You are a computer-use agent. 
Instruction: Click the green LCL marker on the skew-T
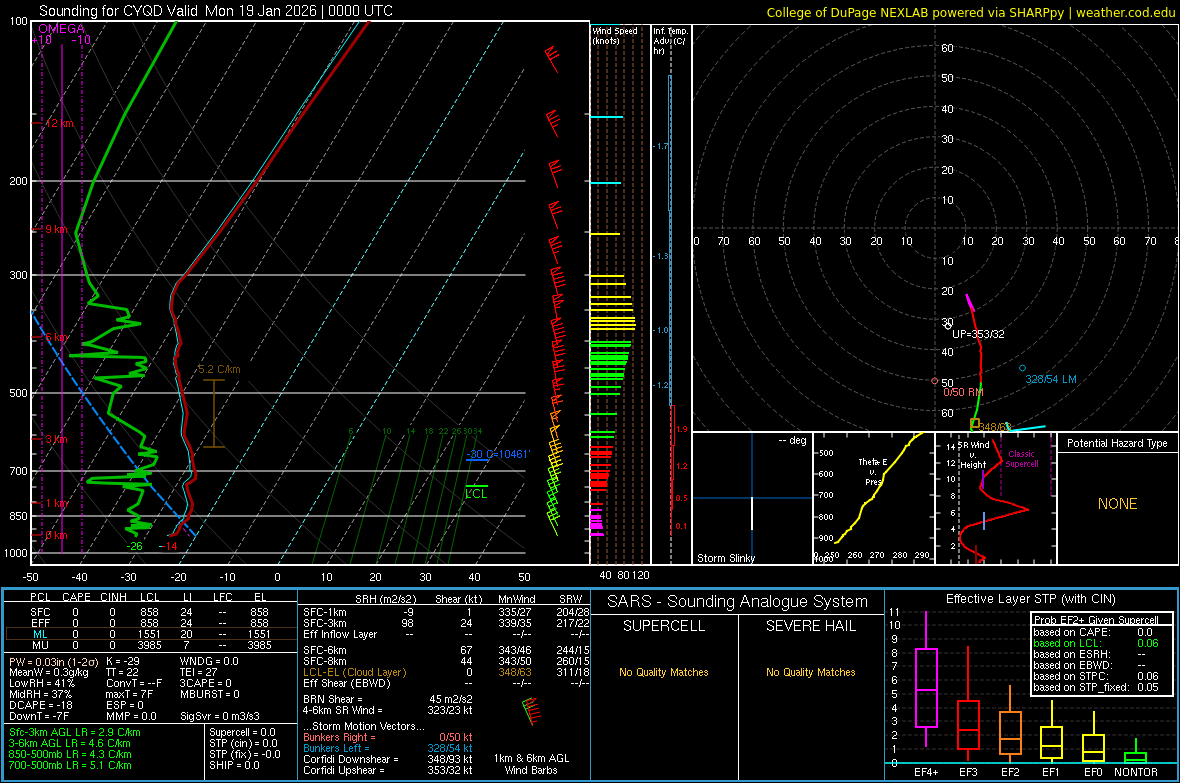[477, 490]
